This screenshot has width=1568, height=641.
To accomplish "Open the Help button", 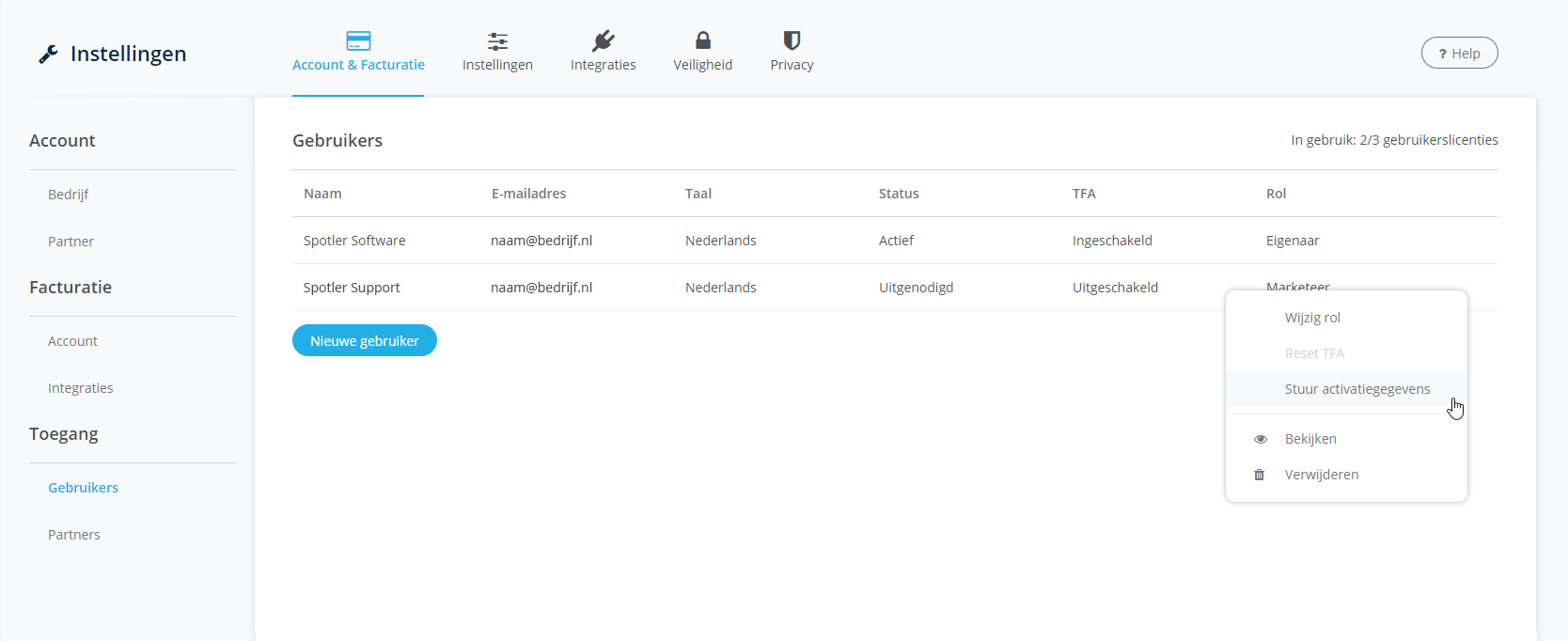I will 1459,54.
